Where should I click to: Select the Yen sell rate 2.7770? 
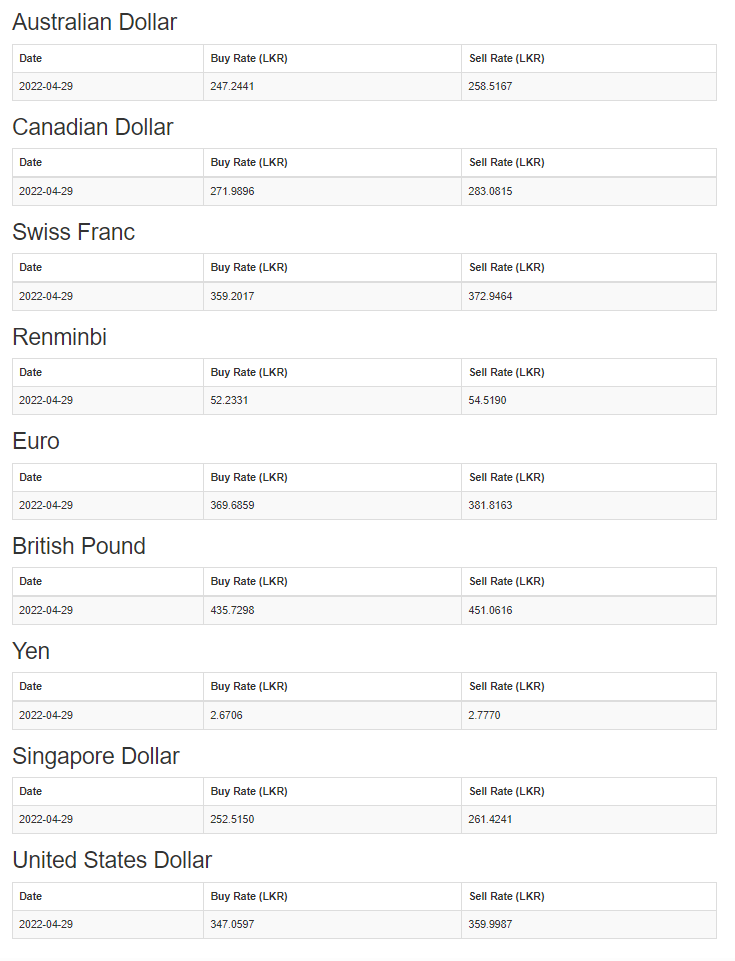(484, 715)
